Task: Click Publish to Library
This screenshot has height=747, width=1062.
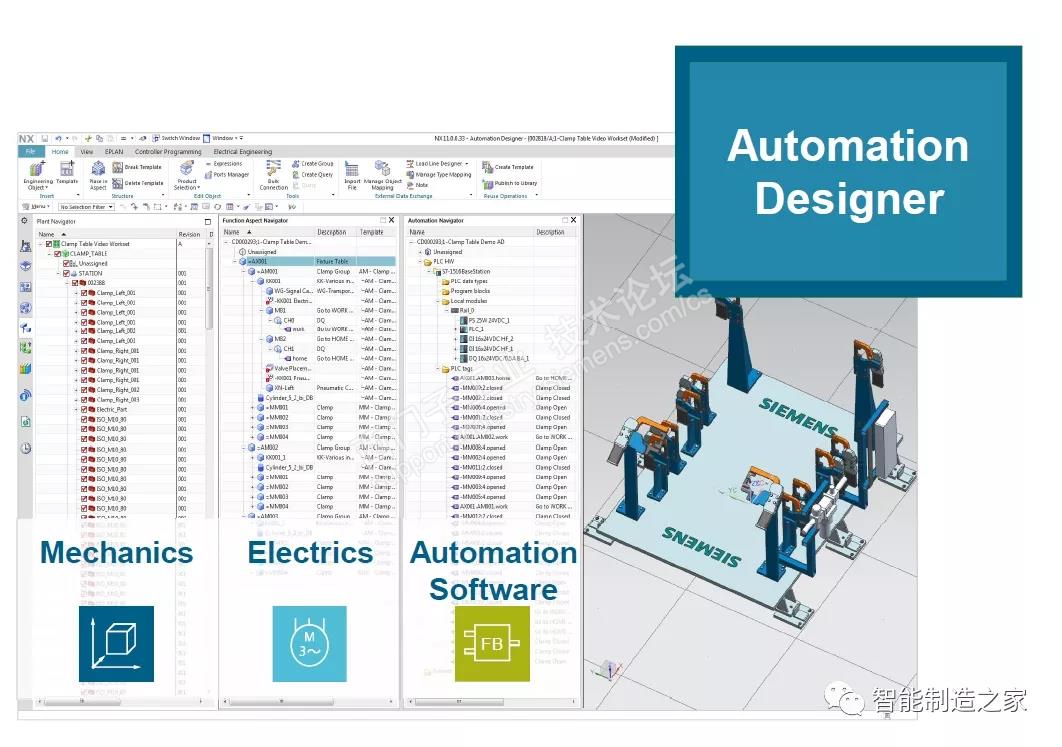Action: tap(510, 183)
